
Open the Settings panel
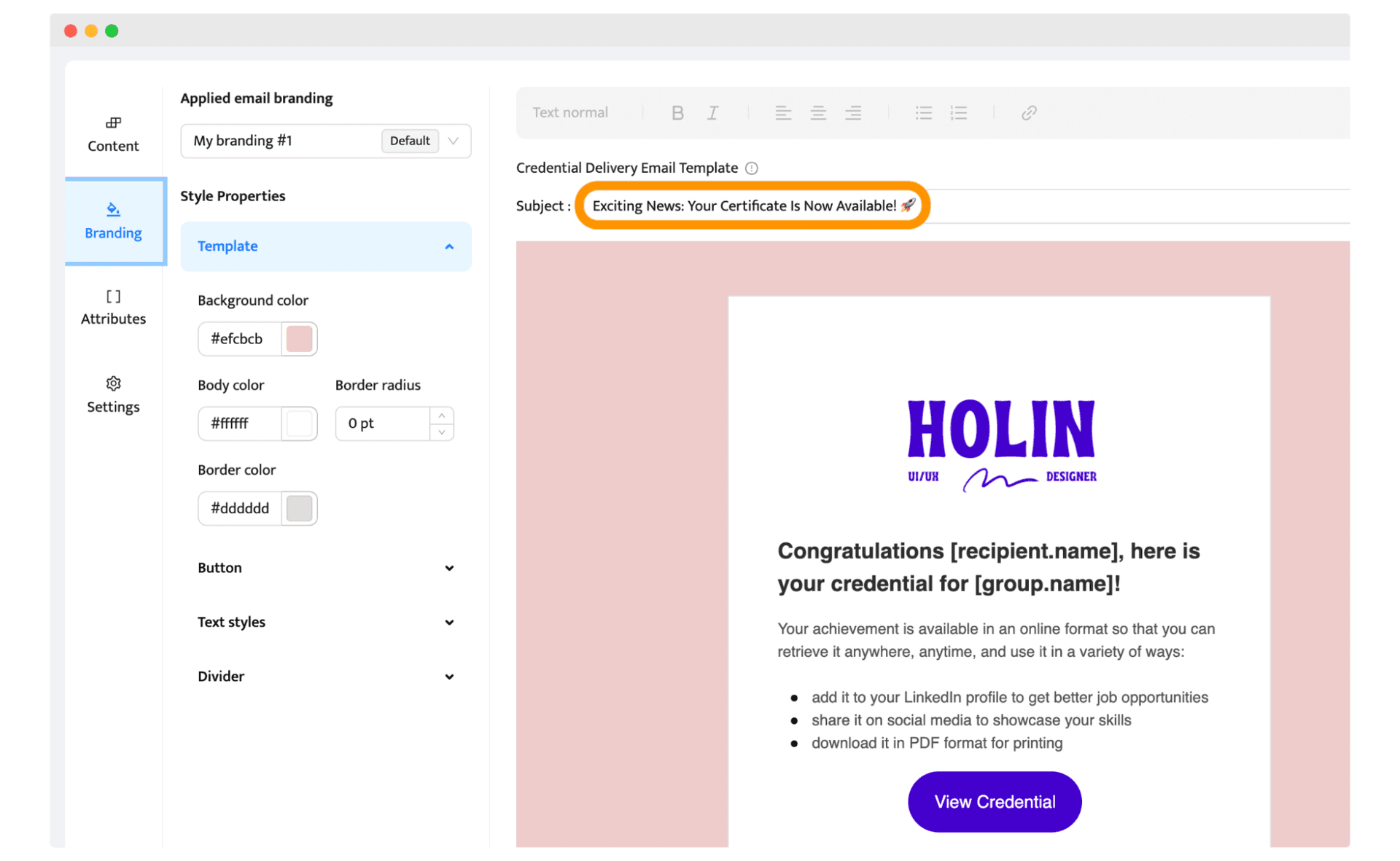(113, 394)
